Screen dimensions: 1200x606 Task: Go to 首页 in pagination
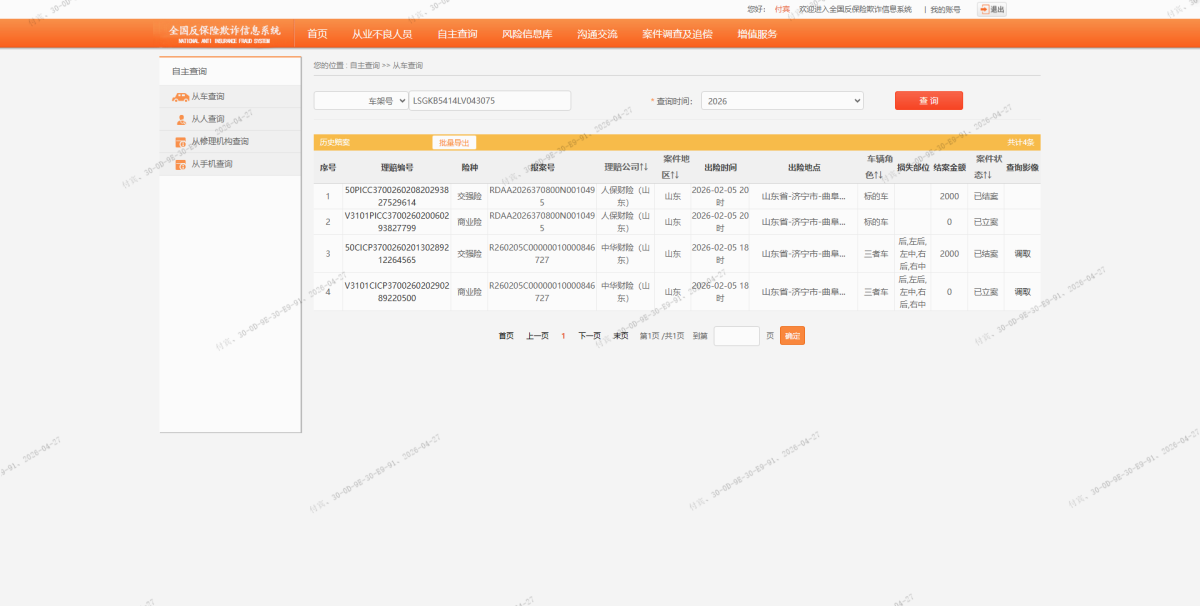point(506,336)
